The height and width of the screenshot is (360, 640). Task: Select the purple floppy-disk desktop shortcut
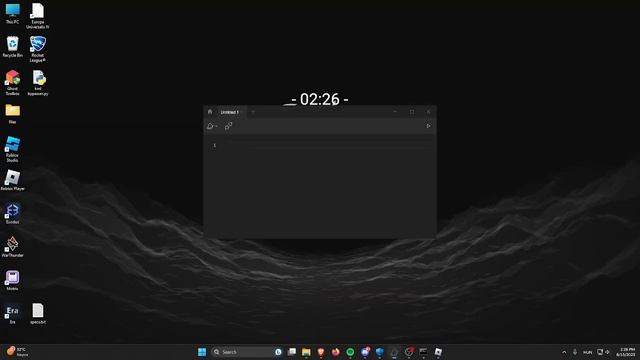(12, 280)
